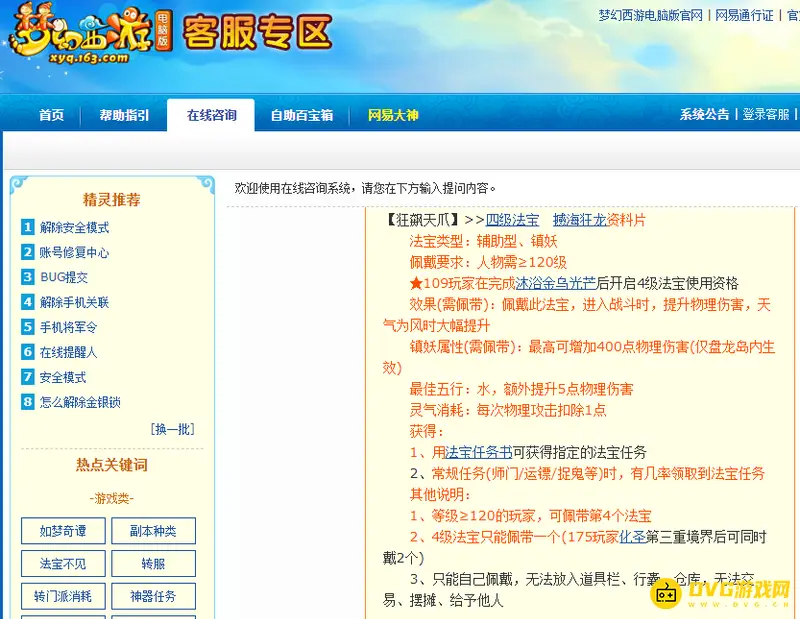The height and width of the screenshot is (619, 800).
Task: Open the 首页 tab
Action: [52, 115]
